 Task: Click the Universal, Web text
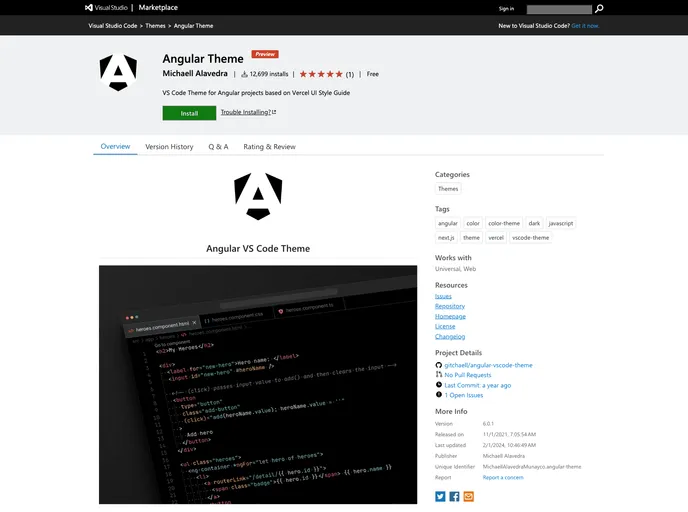pyautogui.click(x=455, y=269)
